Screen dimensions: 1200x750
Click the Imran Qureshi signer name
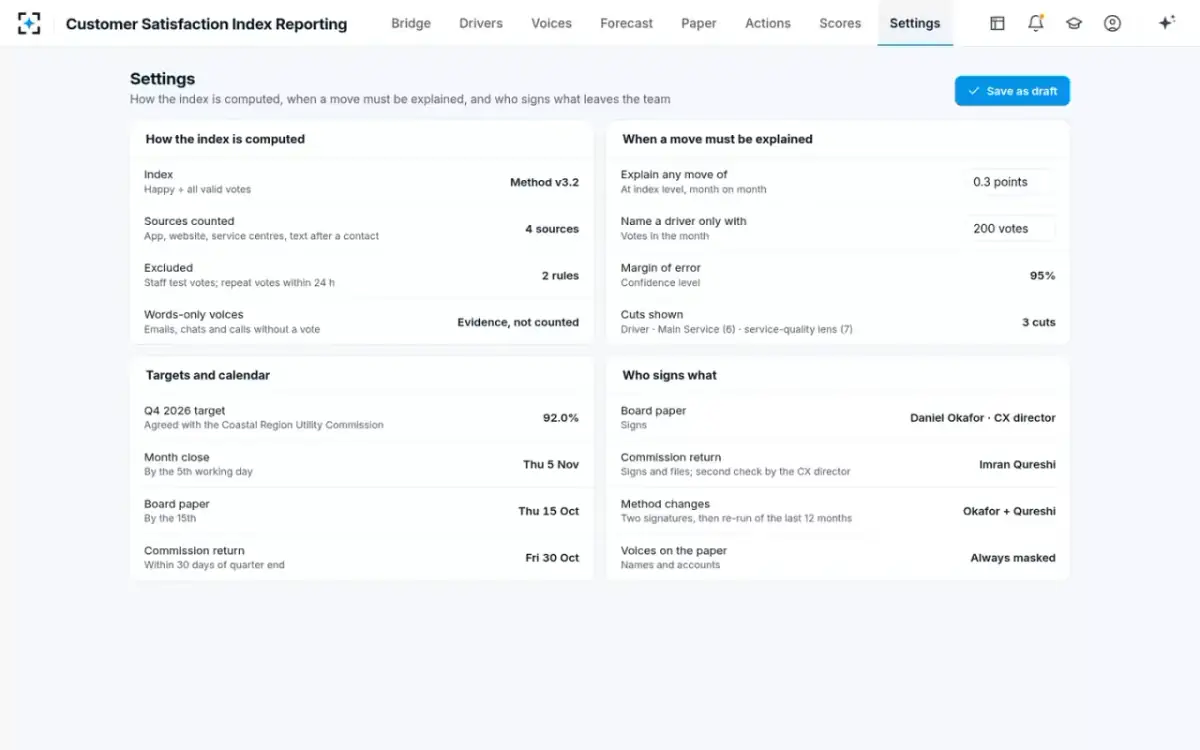(x=1017, y=464)
